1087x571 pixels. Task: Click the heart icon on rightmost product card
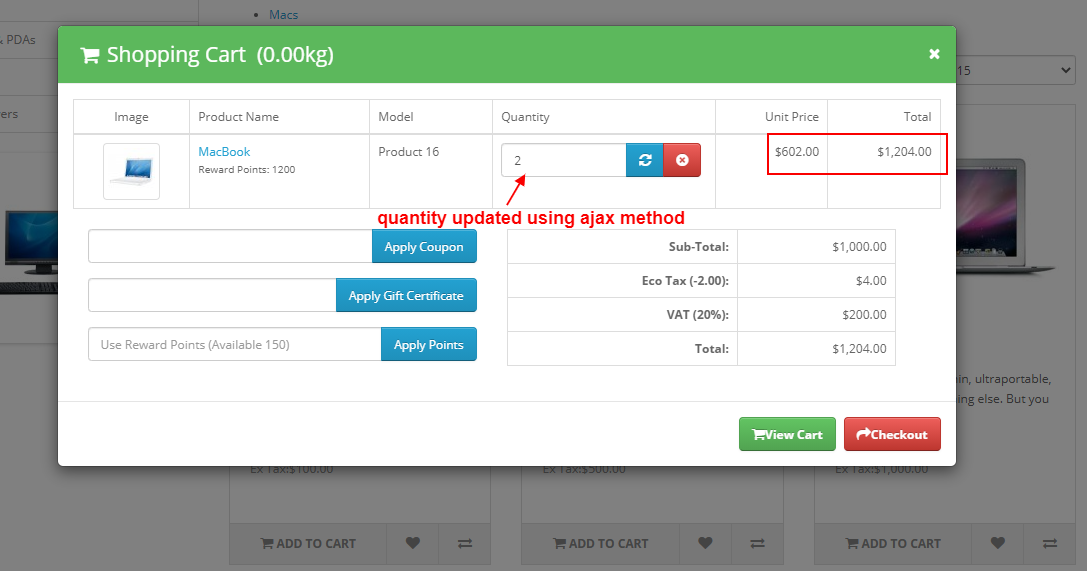tap(998, 543)
